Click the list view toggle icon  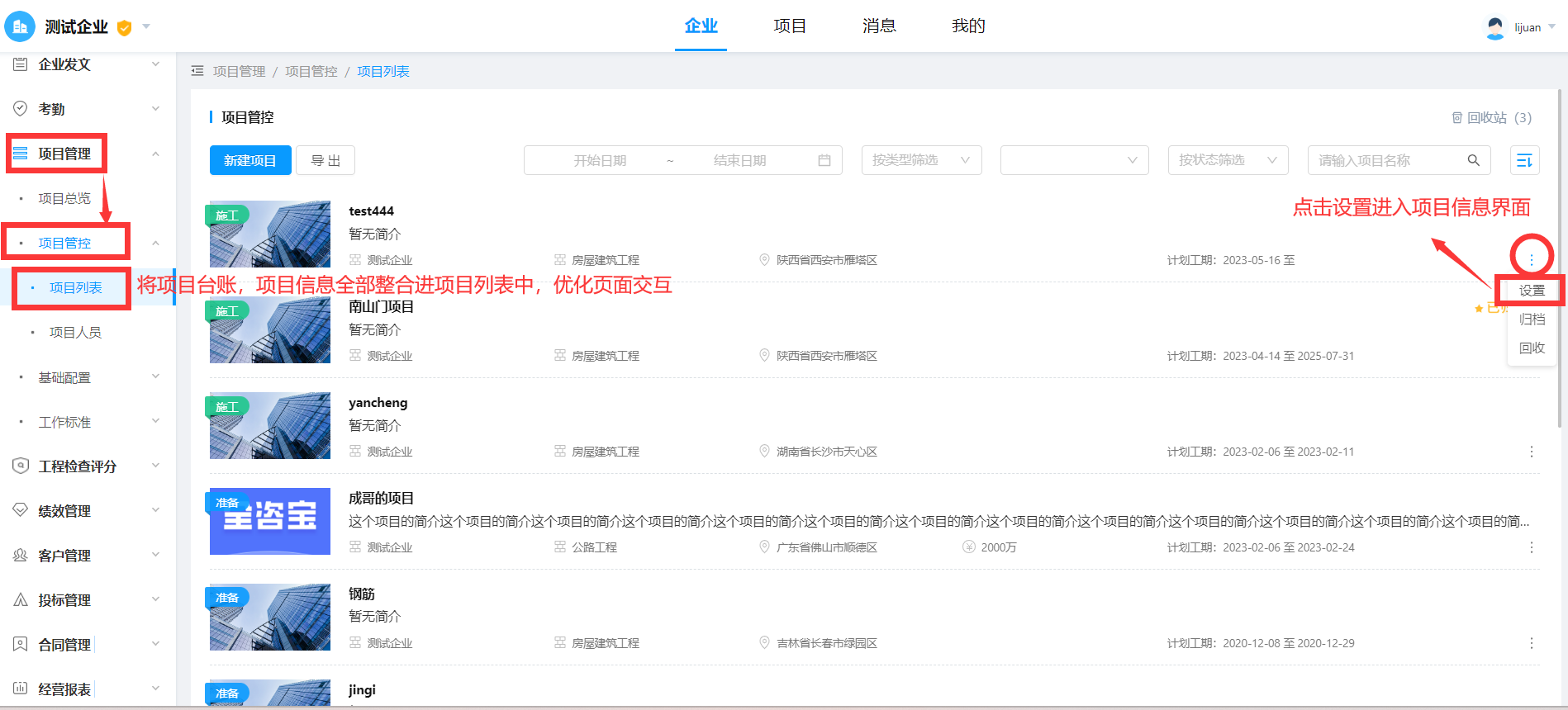[1525, 160]
